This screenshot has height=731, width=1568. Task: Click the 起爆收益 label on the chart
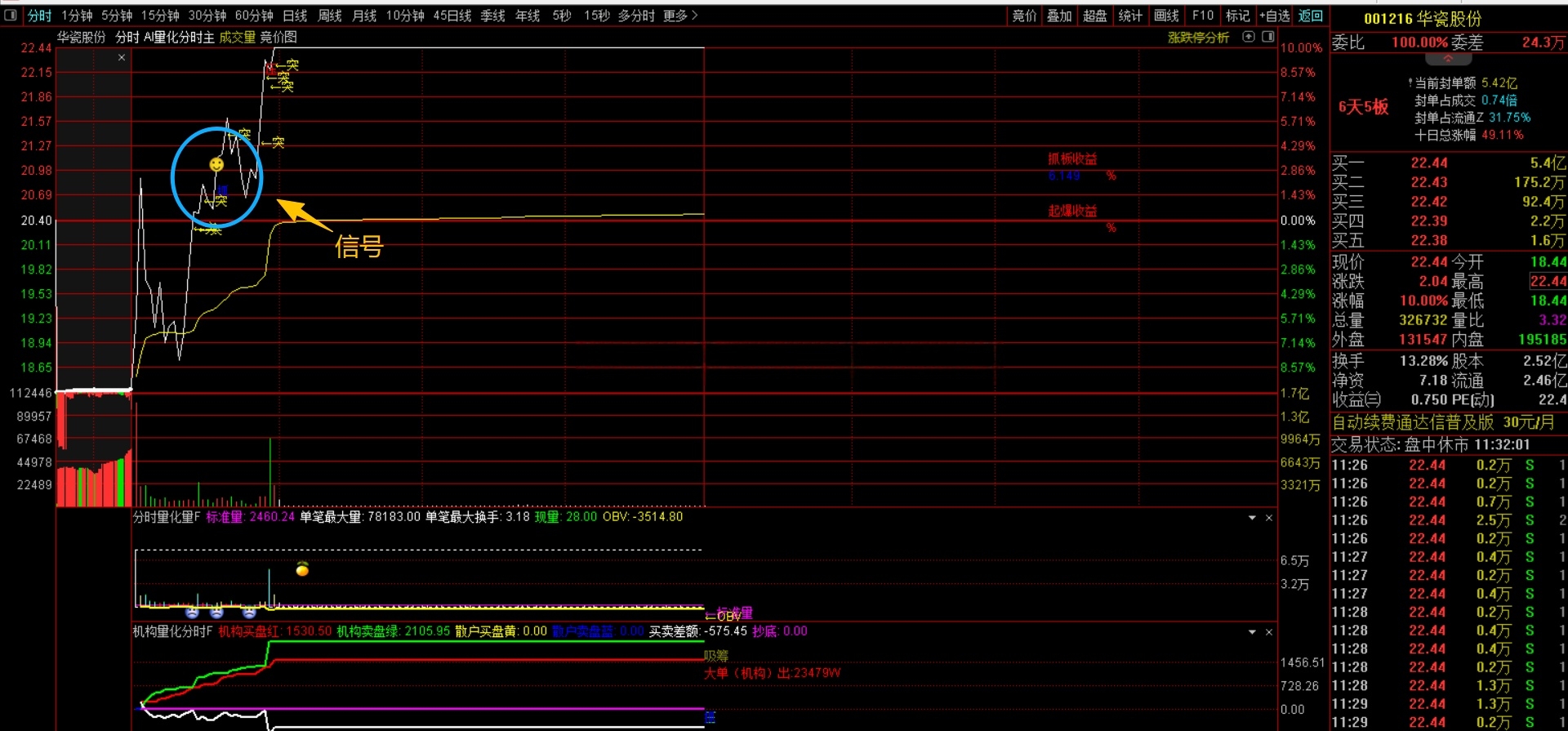click(x=1072, y=211)
